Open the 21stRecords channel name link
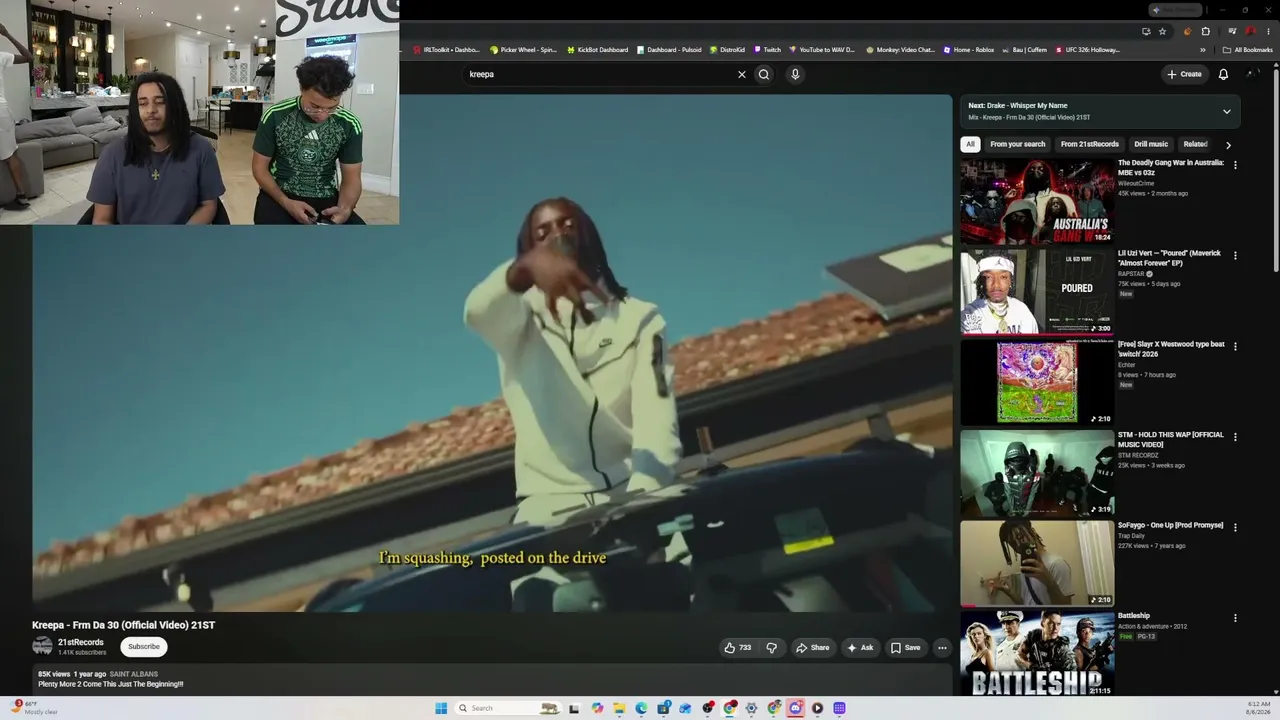This screenshot has width=1280, height=720. 81,642
